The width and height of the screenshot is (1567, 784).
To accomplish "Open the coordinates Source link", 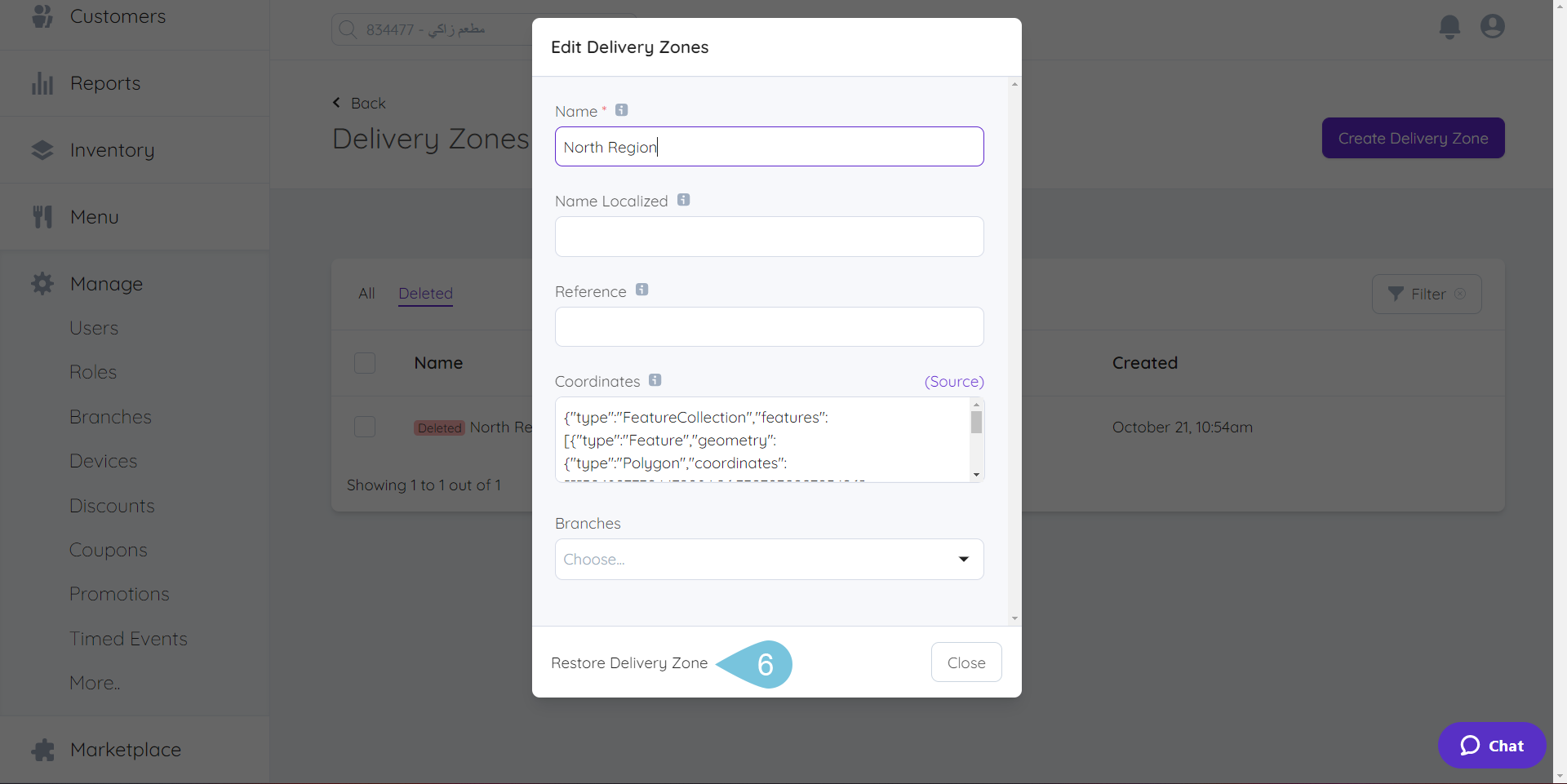I will click(953, 381).
